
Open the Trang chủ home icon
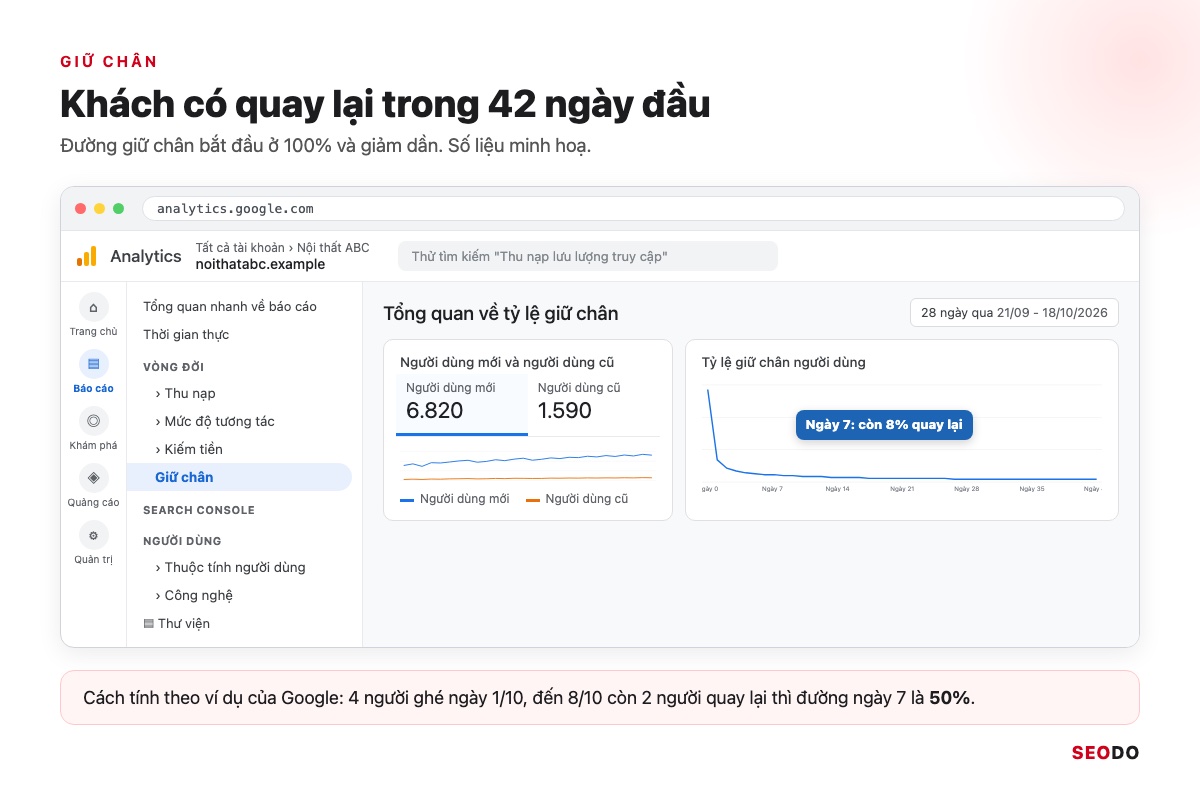[94, 307]
